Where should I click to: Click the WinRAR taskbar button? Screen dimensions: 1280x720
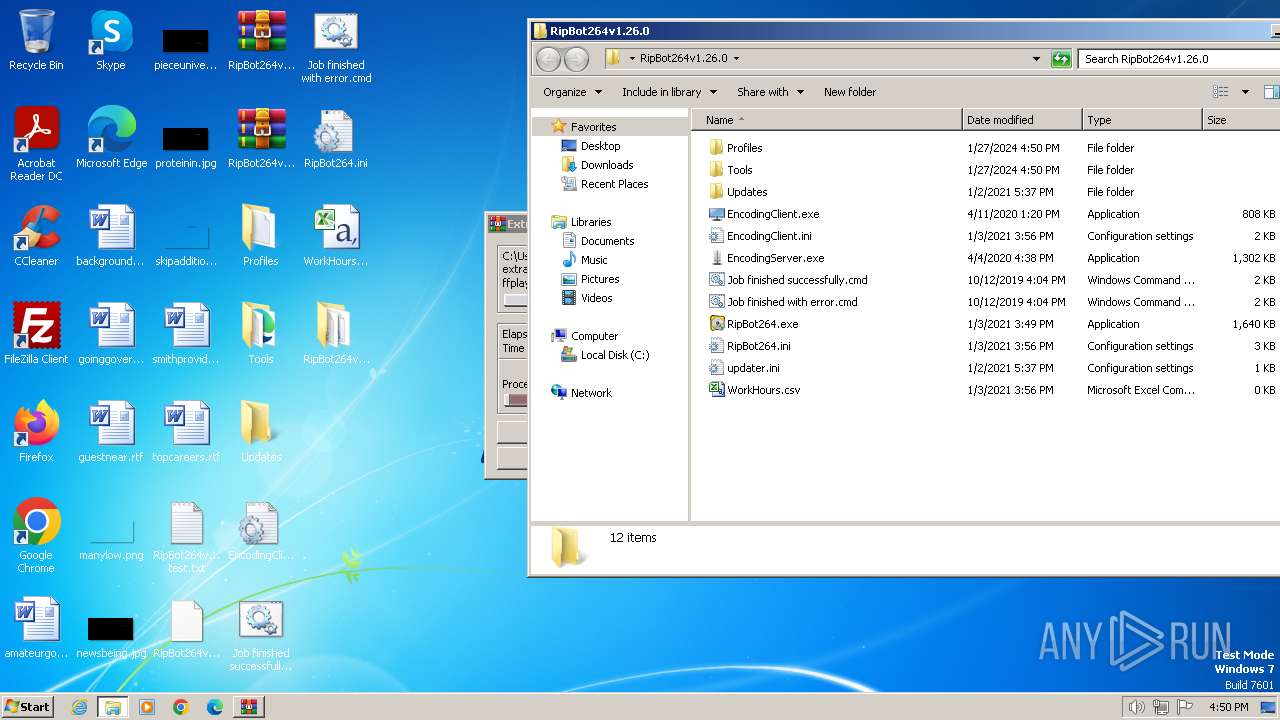point(249,707)
